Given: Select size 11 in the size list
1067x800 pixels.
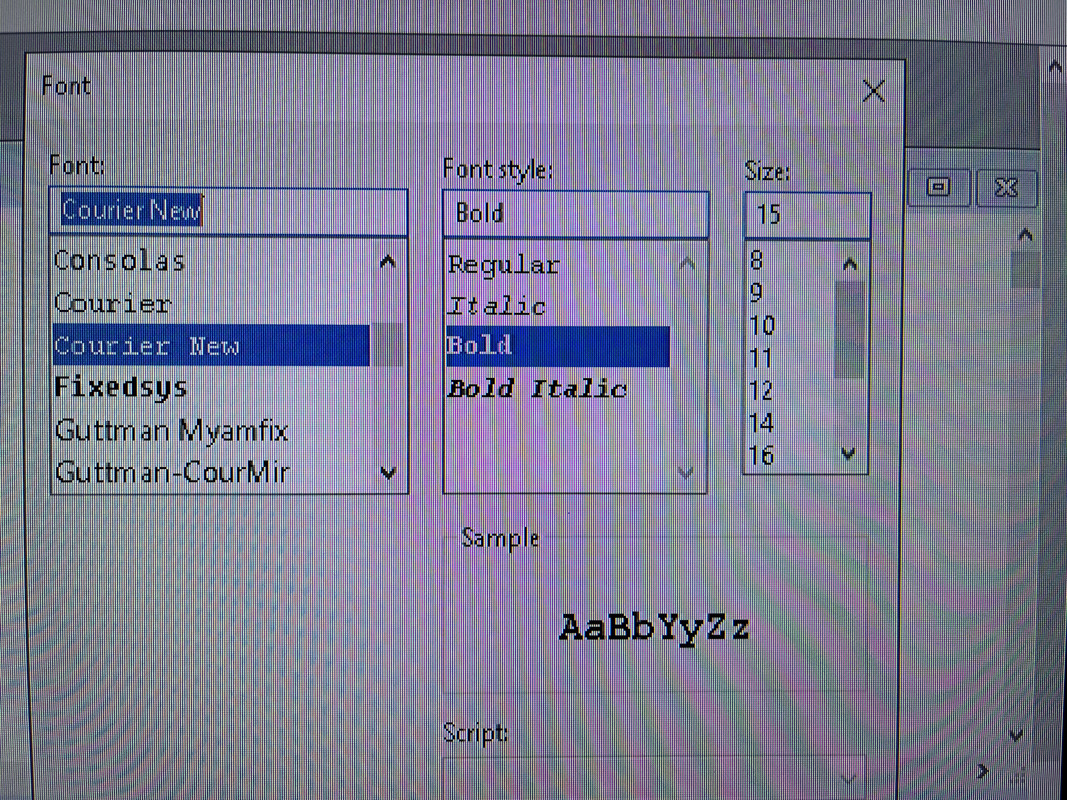Looking at the screenshot, I should coord(789,359).
